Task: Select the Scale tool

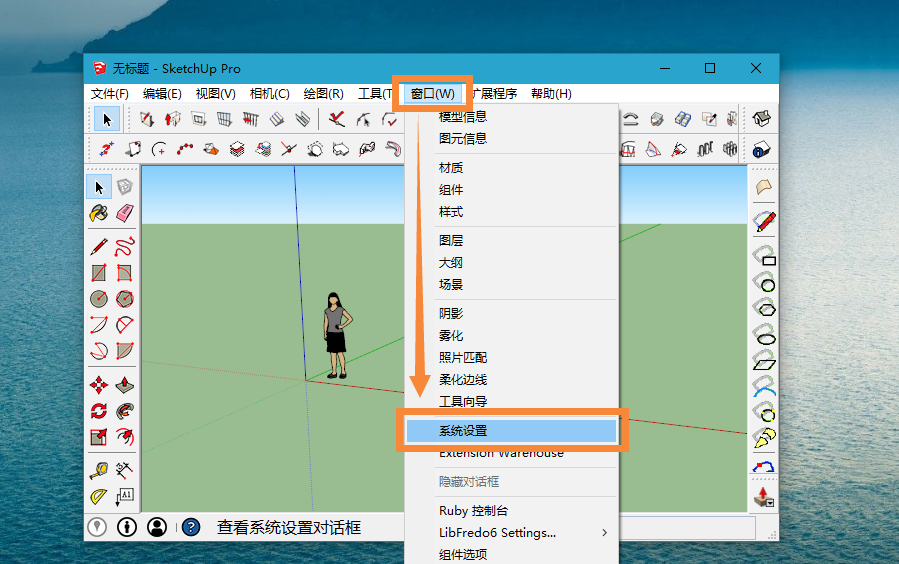Action: [x=99, y=437]
